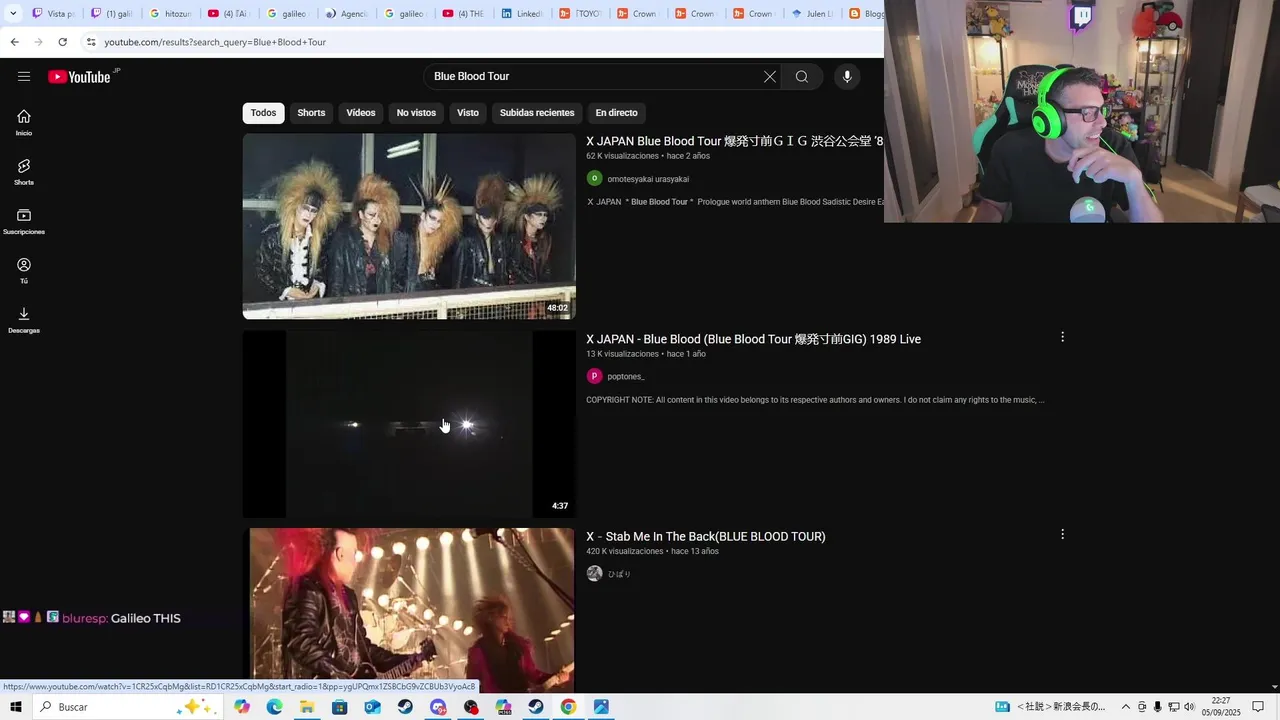This screenshot has height=720, width=1280.
Task: Select the En directo filter chip
Action: pyautogui.click(x=616, y=113)
